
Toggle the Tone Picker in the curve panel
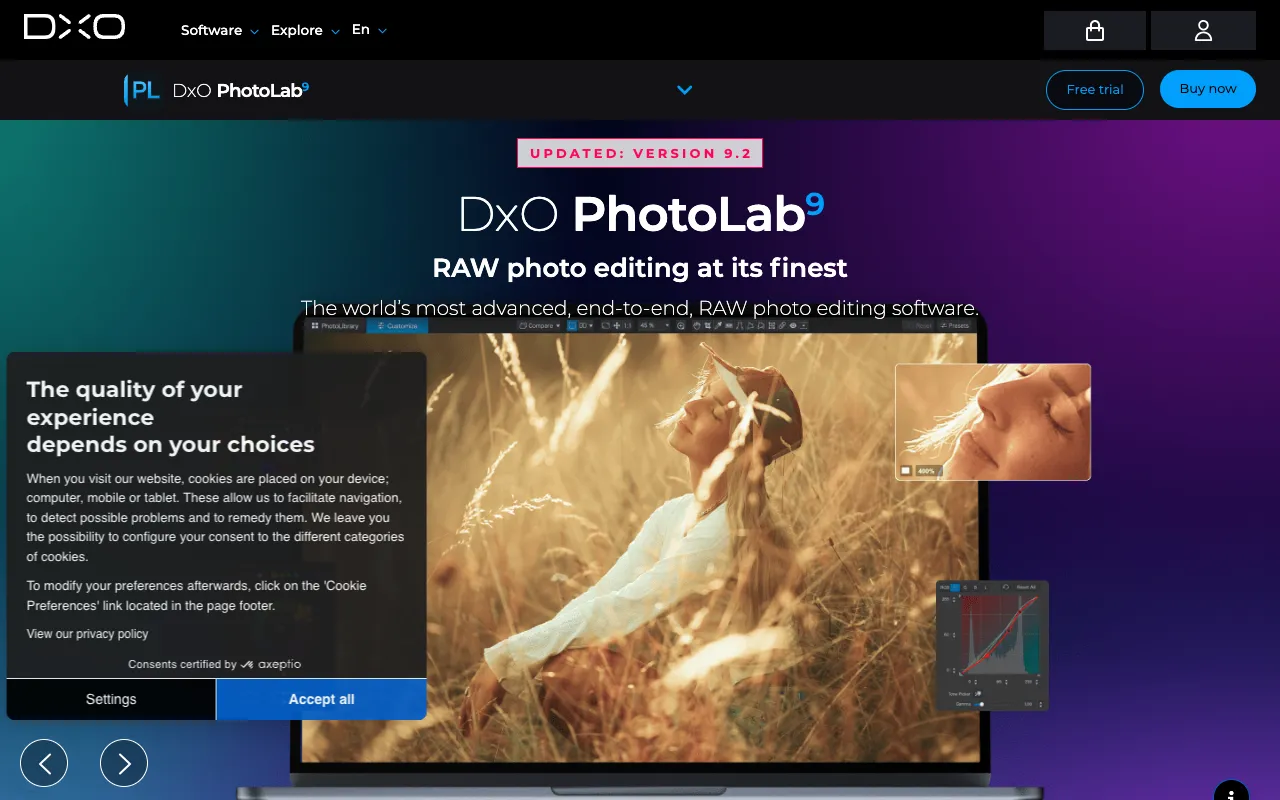(978, 693)
